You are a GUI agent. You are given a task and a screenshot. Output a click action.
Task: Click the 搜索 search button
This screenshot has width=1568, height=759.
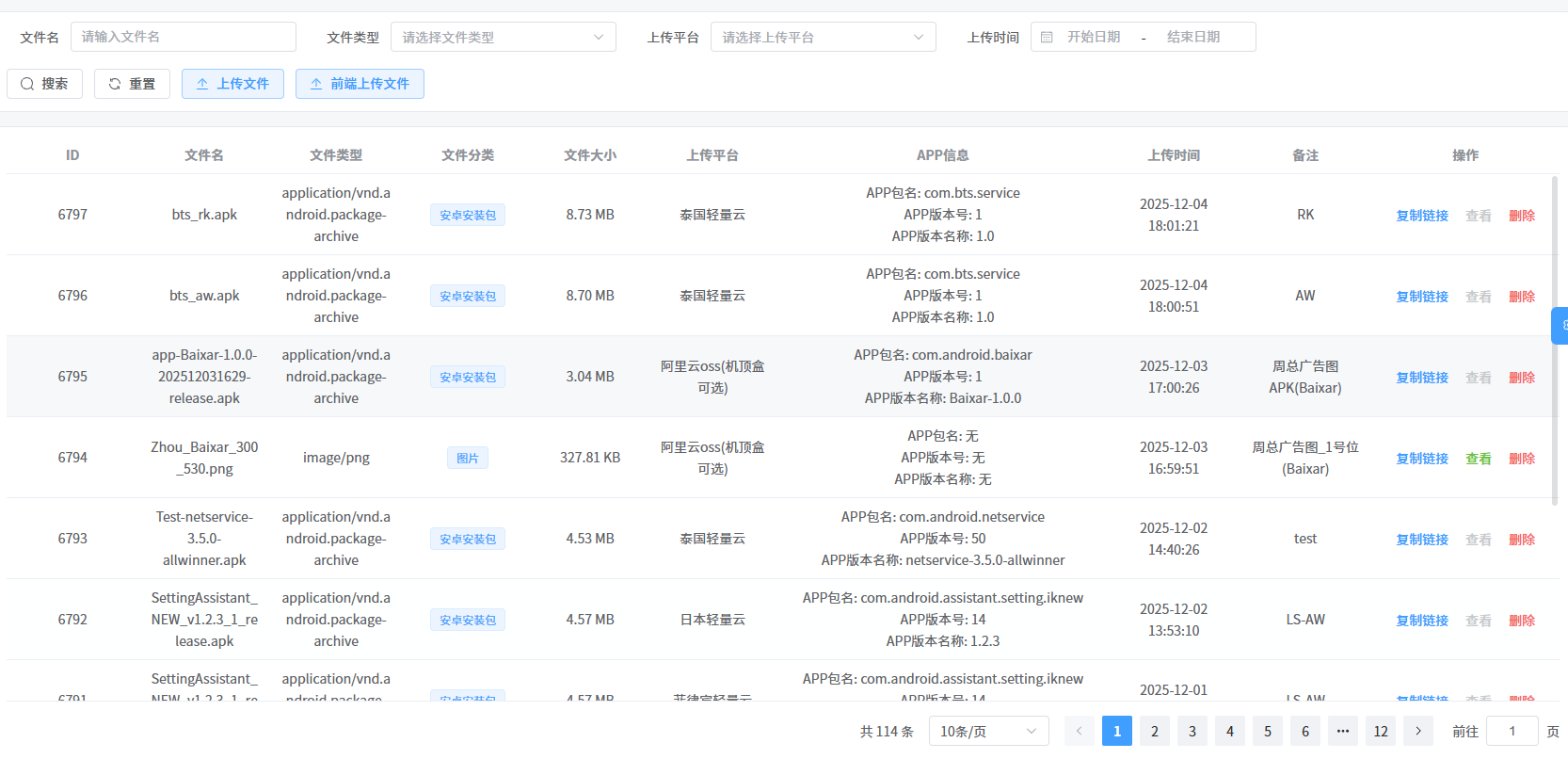click(44, 84)
